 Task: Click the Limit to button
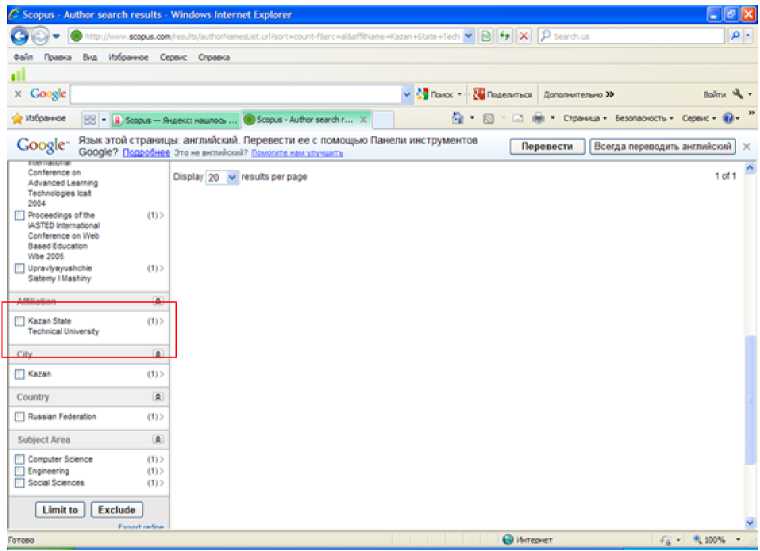point(60,510)
